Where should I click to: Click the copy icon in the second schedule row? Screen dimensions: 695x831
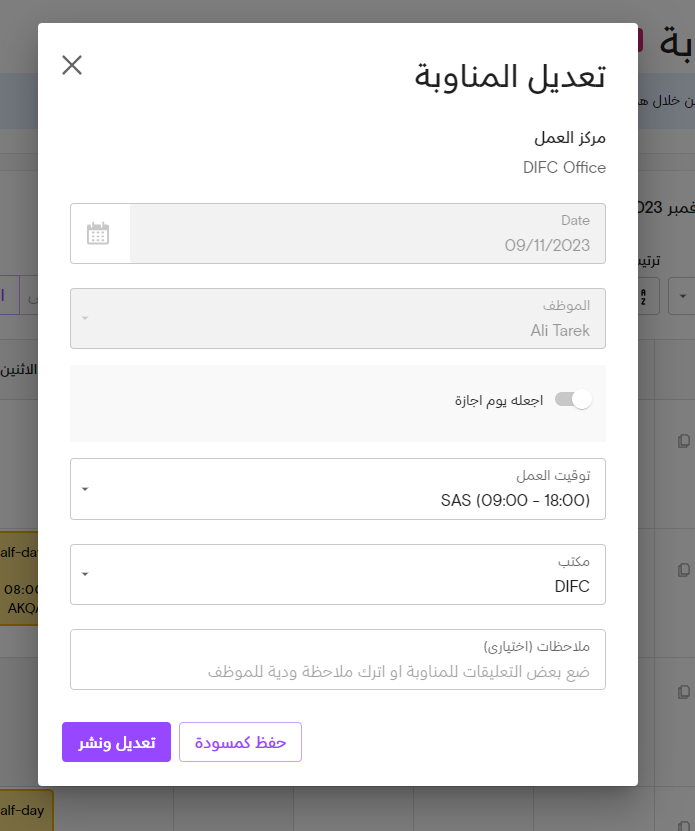(684, 570)
